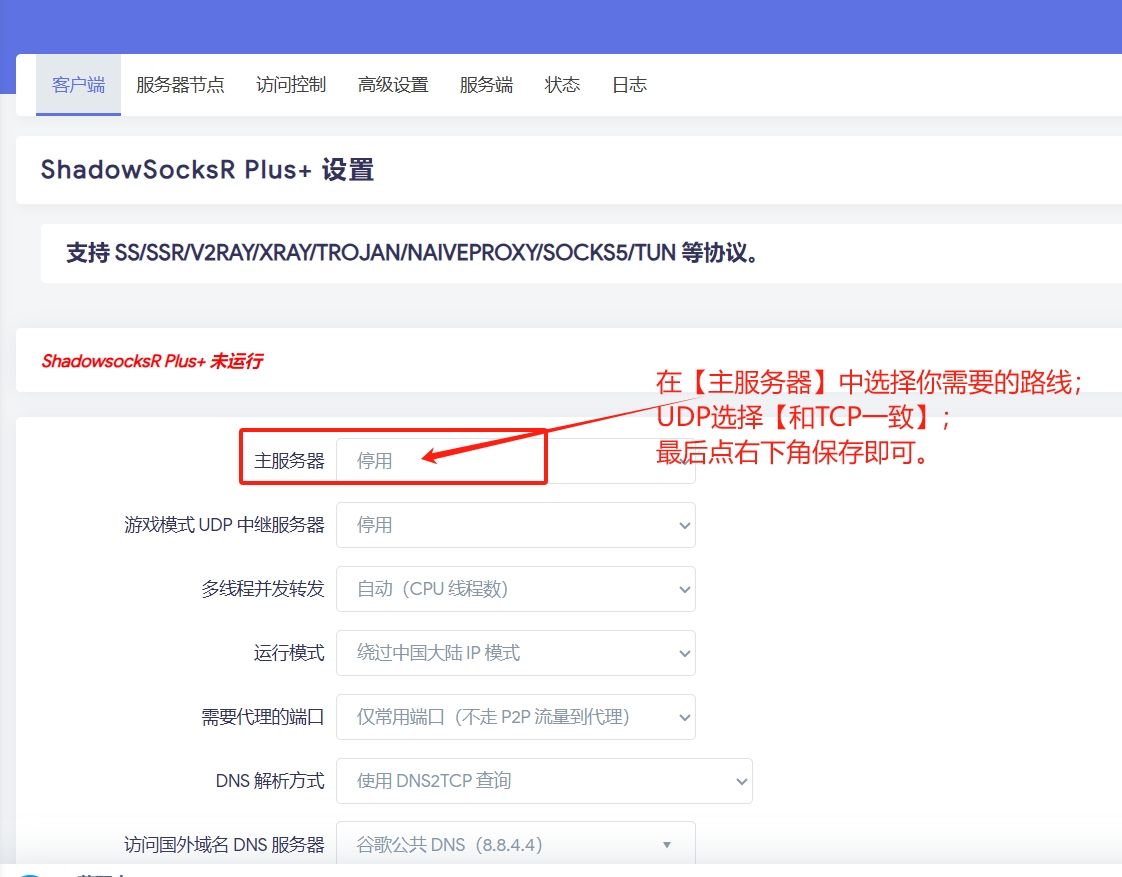Open the 访问控制 tab
The image size is (1122, 877).
(291, 85)
